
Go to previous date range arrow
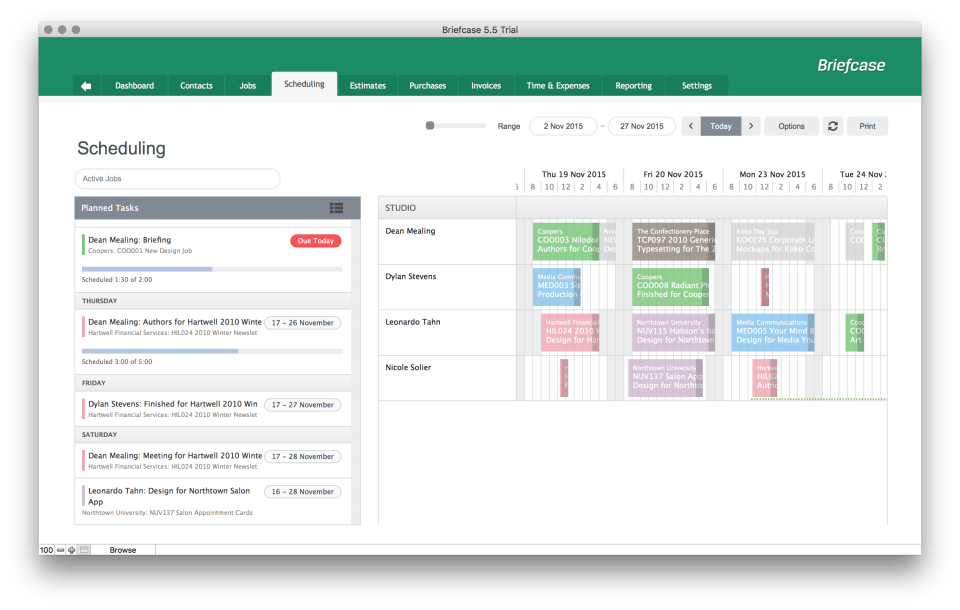click(x=691, y=126)
